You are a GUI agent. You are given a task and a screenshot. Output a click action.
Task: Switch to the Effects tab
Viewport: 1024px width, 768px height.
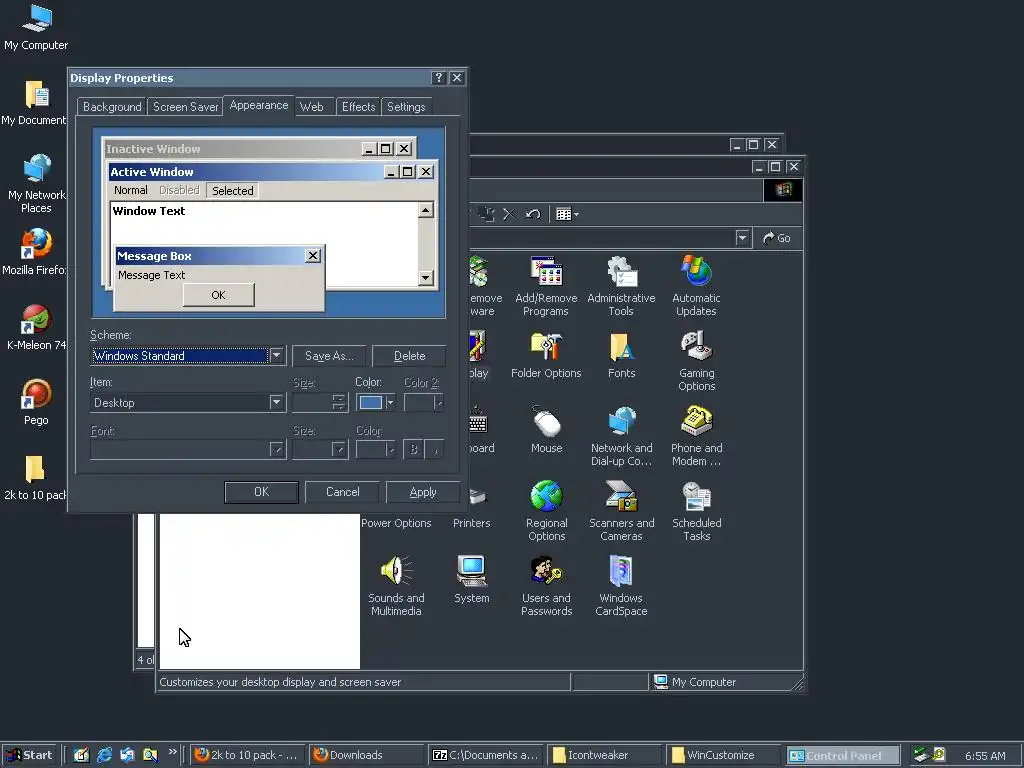(x=359, y=106)
